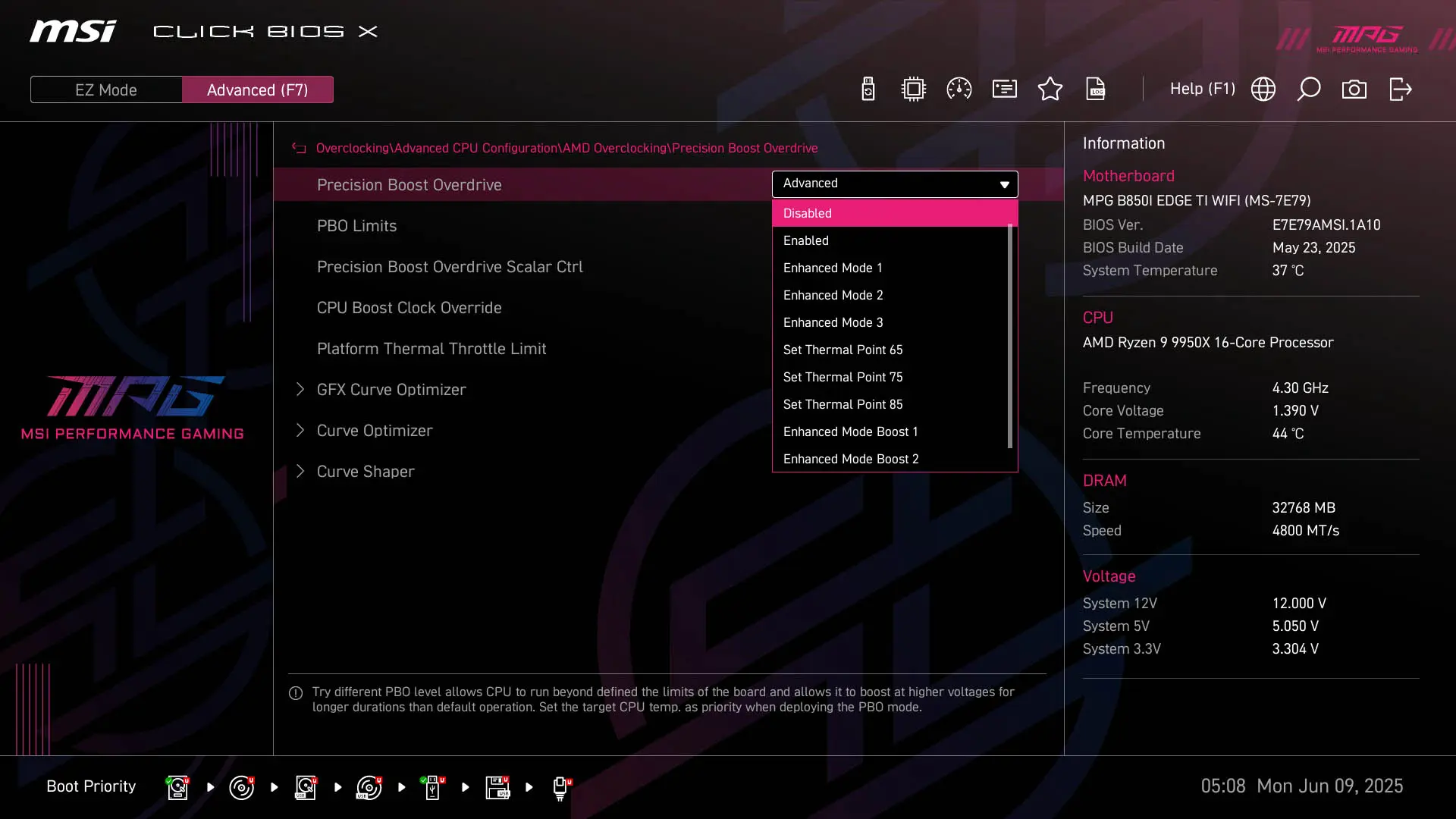Click the Motherboard heading in Information panel
This screenshot has height=819, width=1456.
coord(1128,176)
